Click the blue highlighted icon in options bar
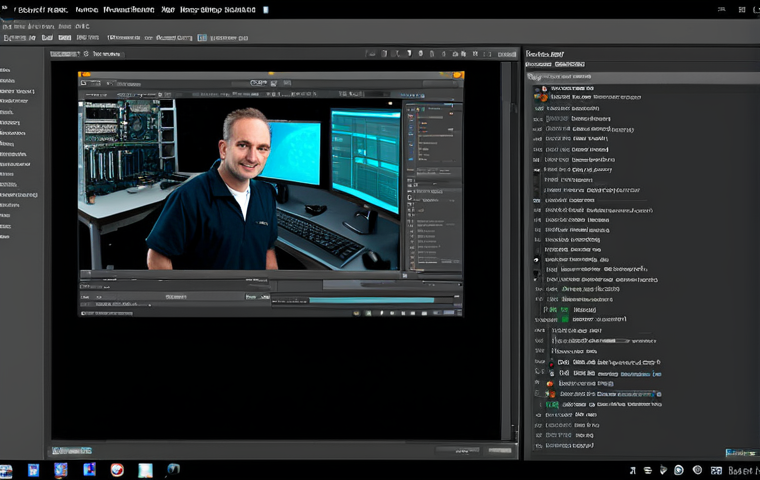Screen dimensions: 760x480 point(202,38)
